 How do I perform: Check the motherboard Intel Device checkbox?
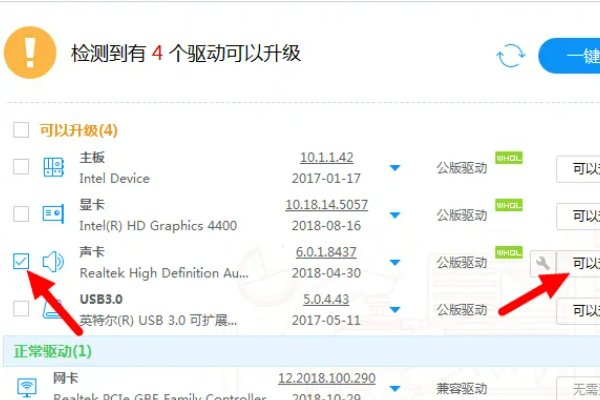click(x=21, y=167)
